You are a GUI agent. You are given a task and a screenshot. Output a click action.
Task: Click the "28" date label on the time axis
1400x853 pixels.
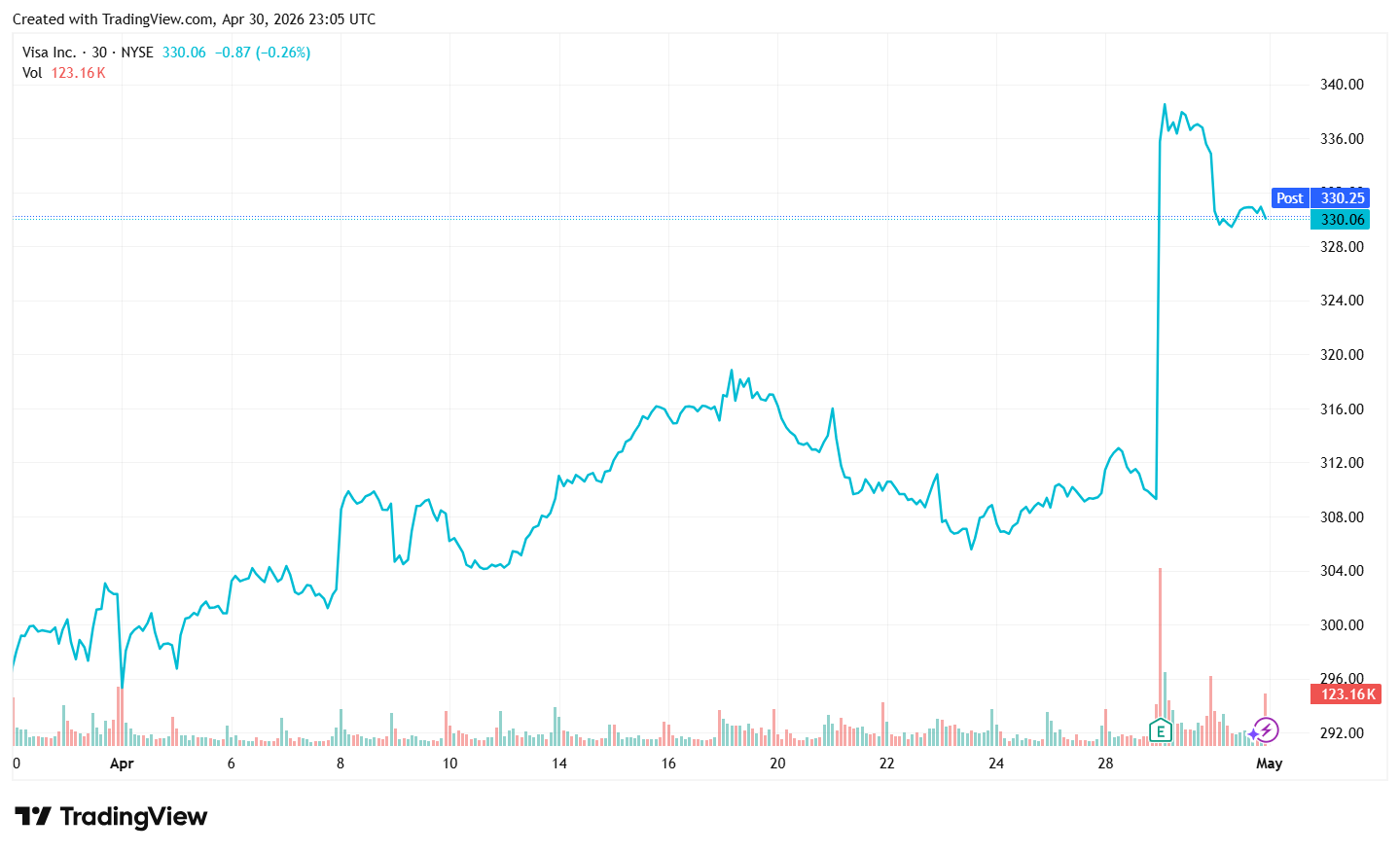(x=1105, y=764)
